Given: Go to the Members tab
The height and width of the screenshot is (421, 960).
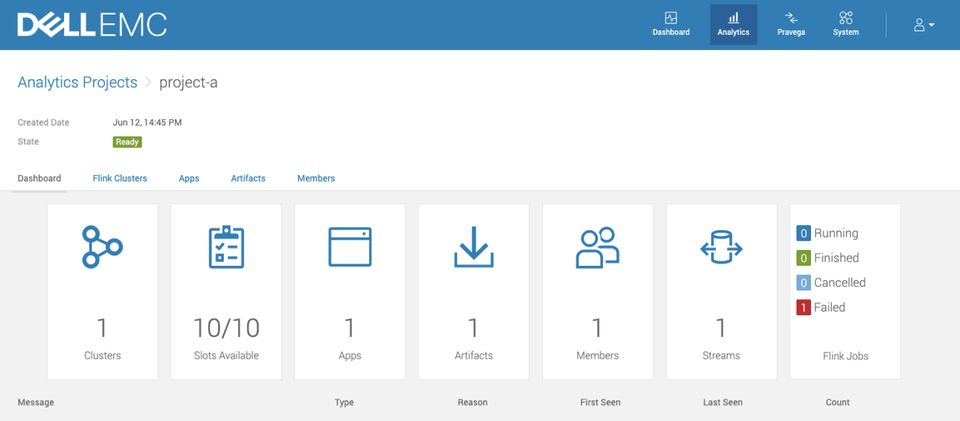Looking at the screenshot, I should point(316,178).
